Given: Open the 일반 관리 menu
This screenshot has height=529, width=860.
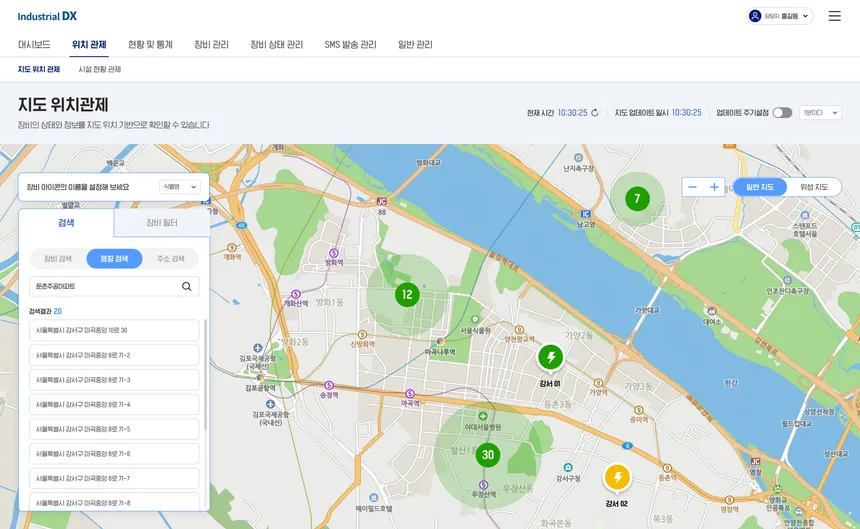Looking at the screenshot, I should (415, 44).
